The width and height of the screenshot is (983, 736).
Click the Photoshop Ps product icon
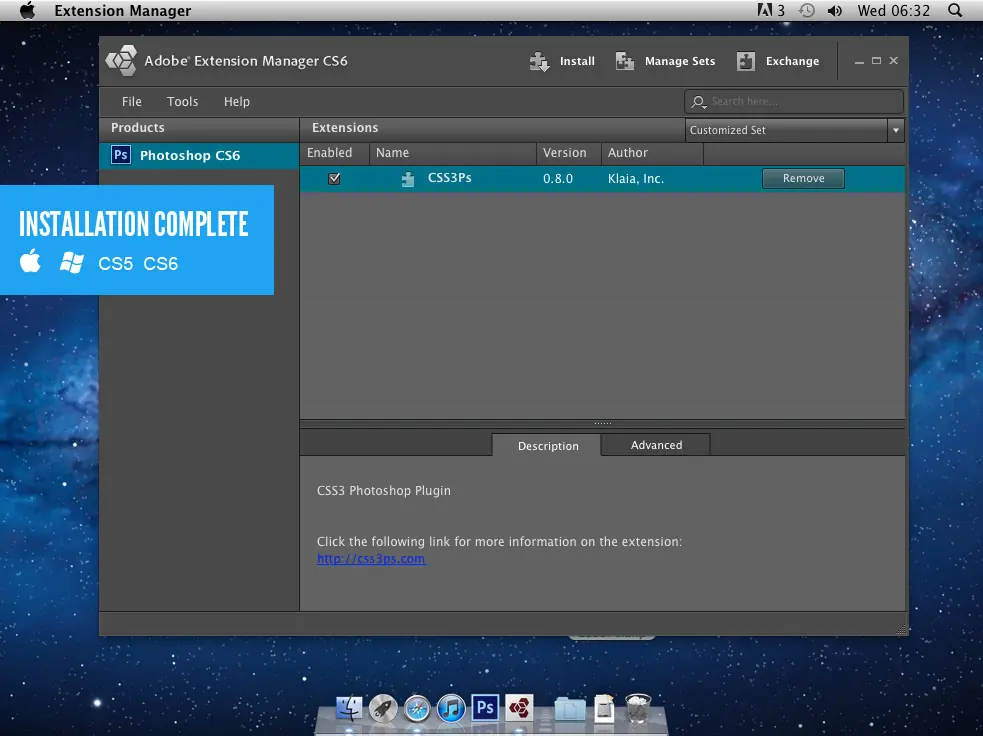click(x=121, y=155)
